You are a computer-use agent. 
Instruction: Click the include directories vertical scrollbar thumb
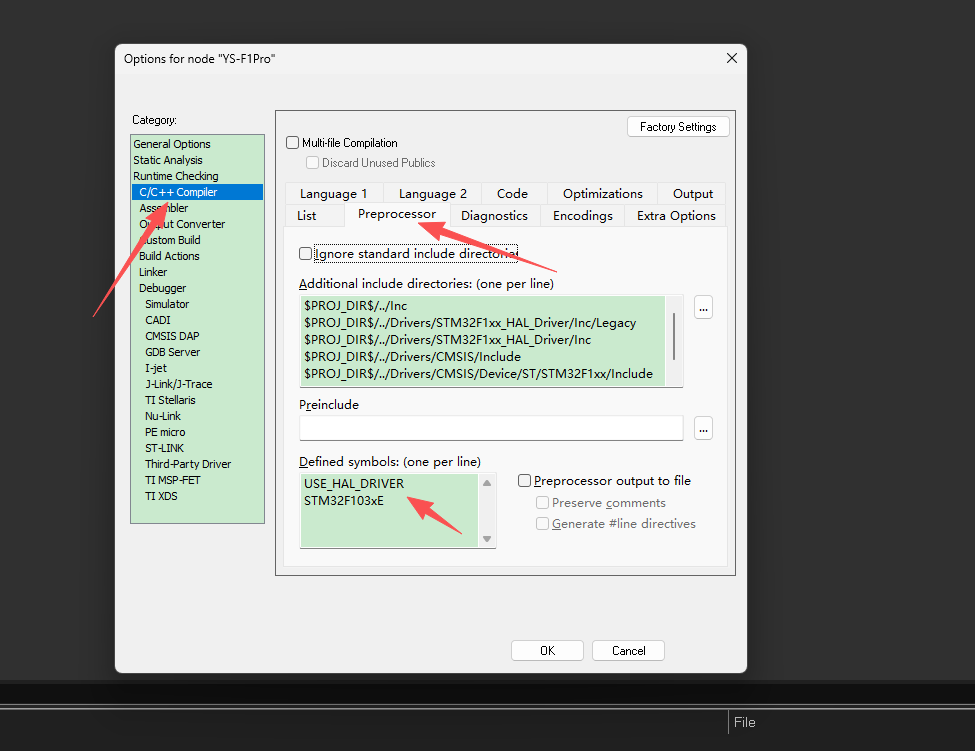[674, 336]
